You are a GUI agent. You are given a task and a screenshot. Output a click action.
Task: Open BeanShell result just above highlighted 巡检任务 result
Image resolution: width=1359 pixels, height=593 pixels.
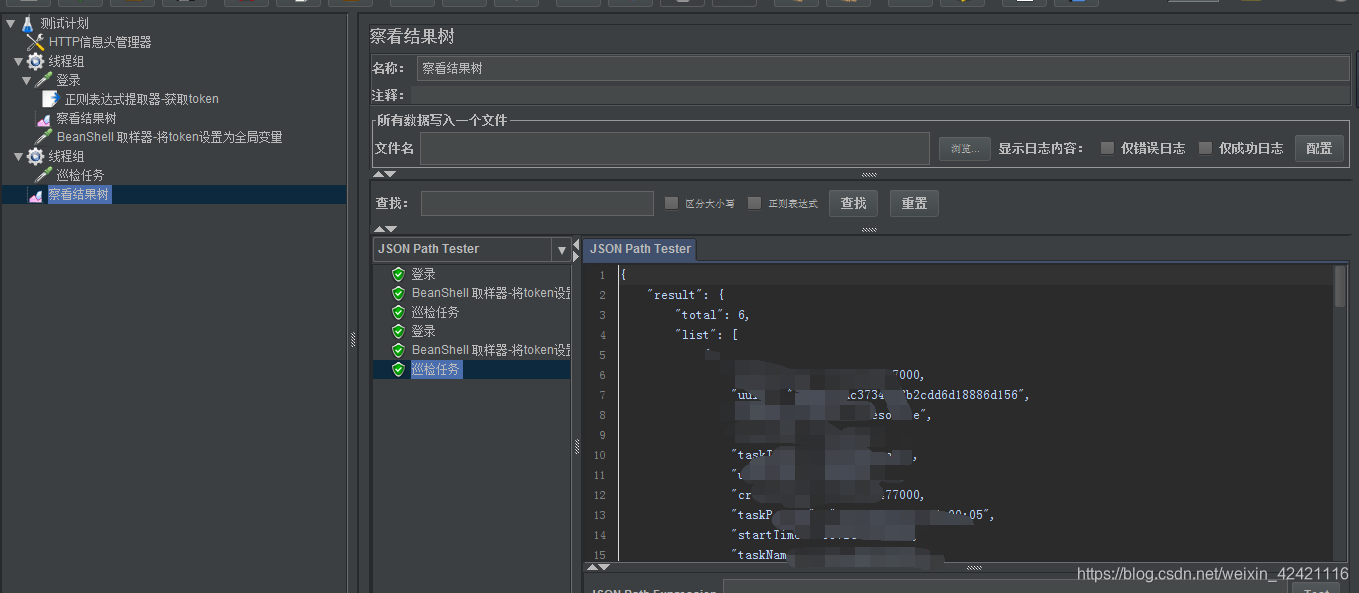tap(490, 350)
